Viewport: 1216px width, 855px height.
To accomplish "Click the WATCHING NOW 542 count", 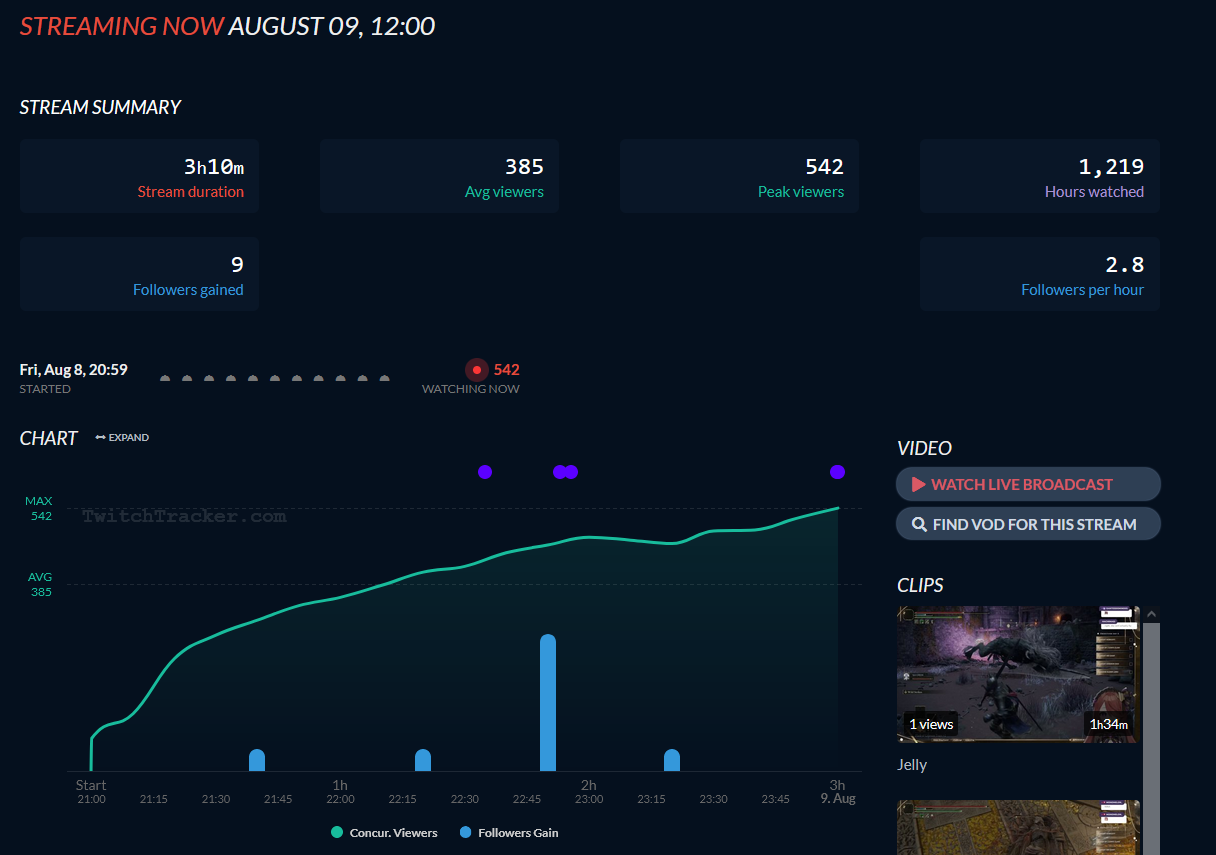I will tap(506, 370).
